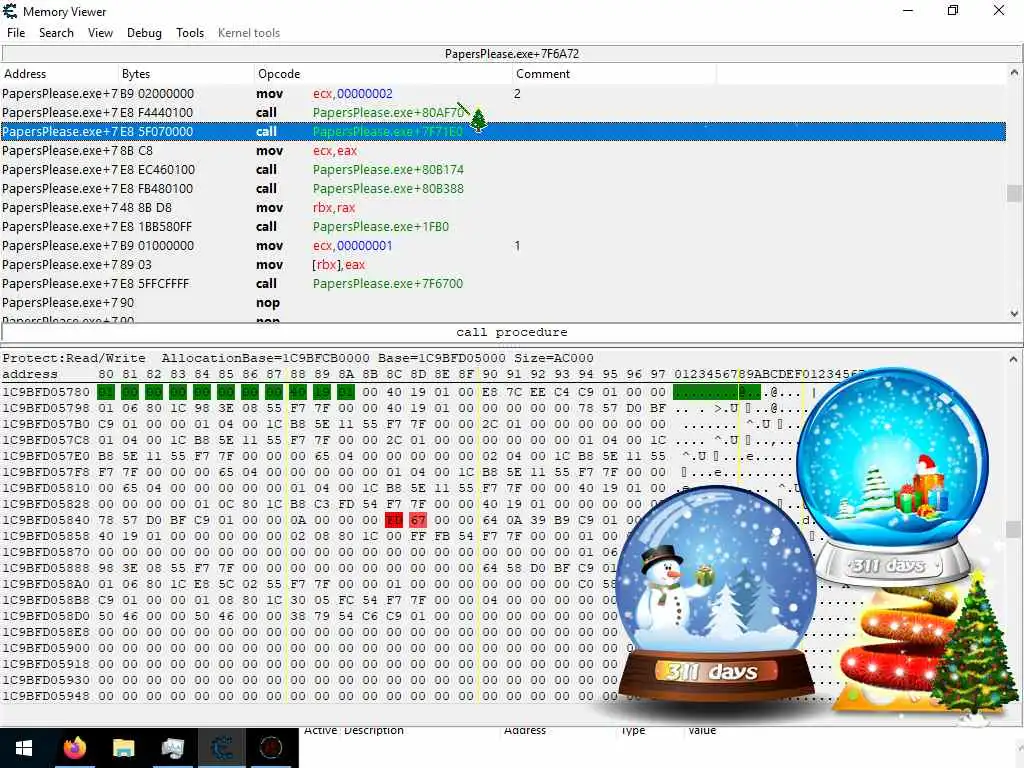
Task: Open File Explorer from the taskbar
Action: pos(123,748)
